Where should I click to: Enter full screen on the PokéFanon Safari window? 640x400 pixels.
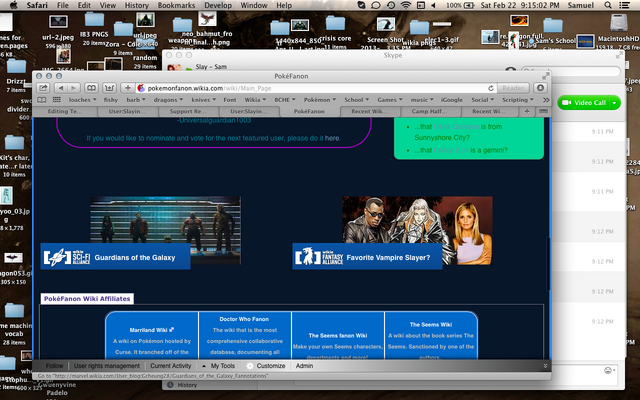[545, 76]
